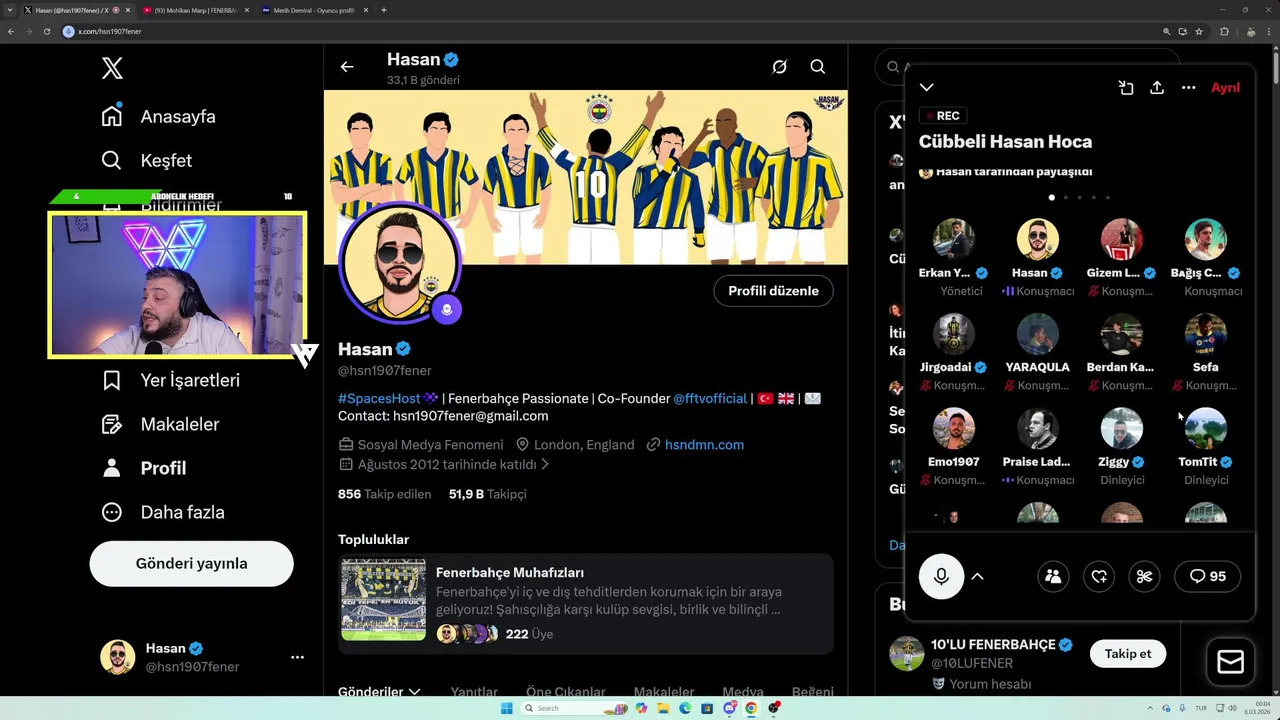This screenshot has height=720, width=1280.
Task: Bookmark page with star icon
Action: coord(1199,31)
